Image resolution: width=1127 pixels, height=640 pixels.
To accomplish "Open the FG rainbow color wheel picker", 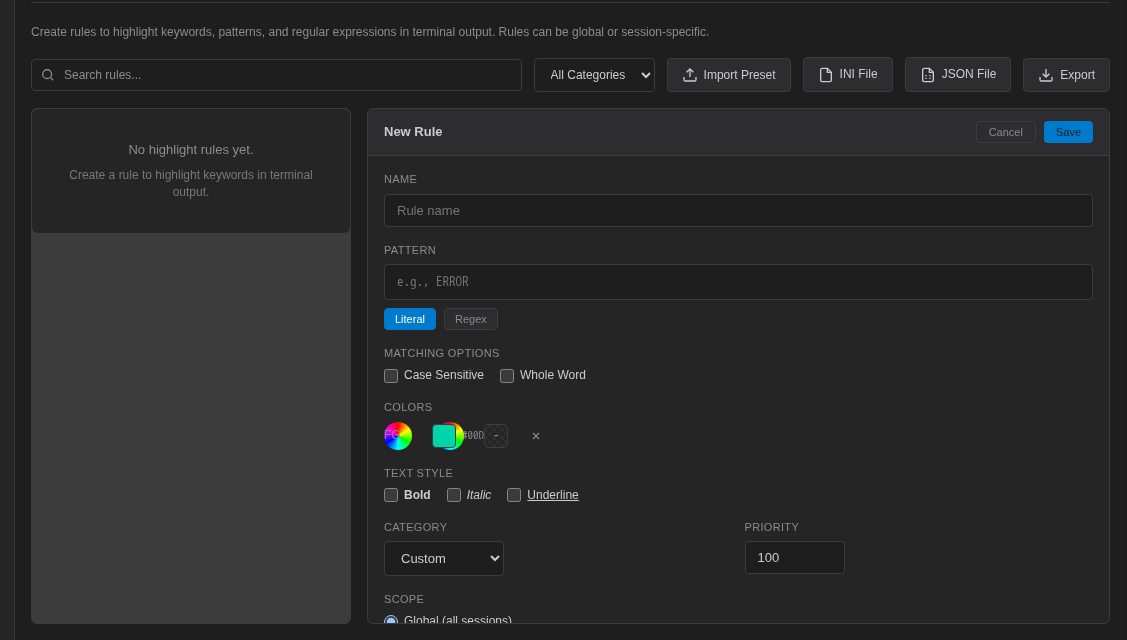I will click(397, 436).
